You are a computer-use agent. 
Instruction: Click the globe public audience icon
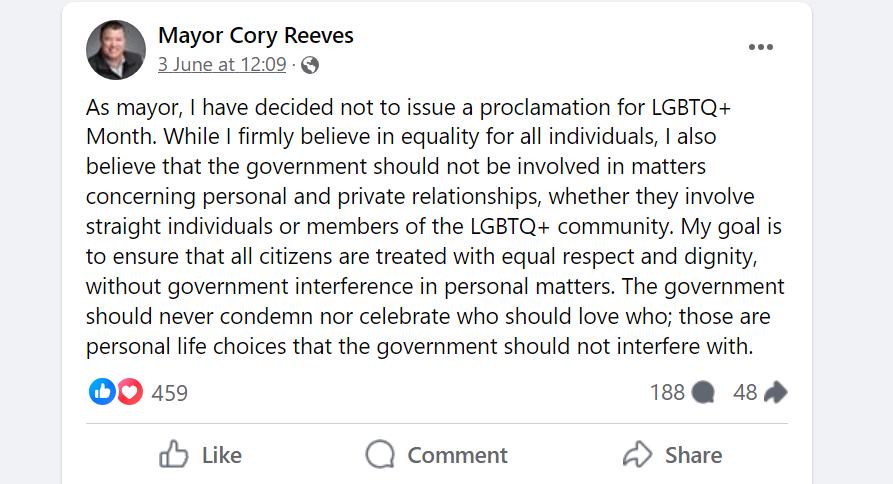click(x=310, y=65)
